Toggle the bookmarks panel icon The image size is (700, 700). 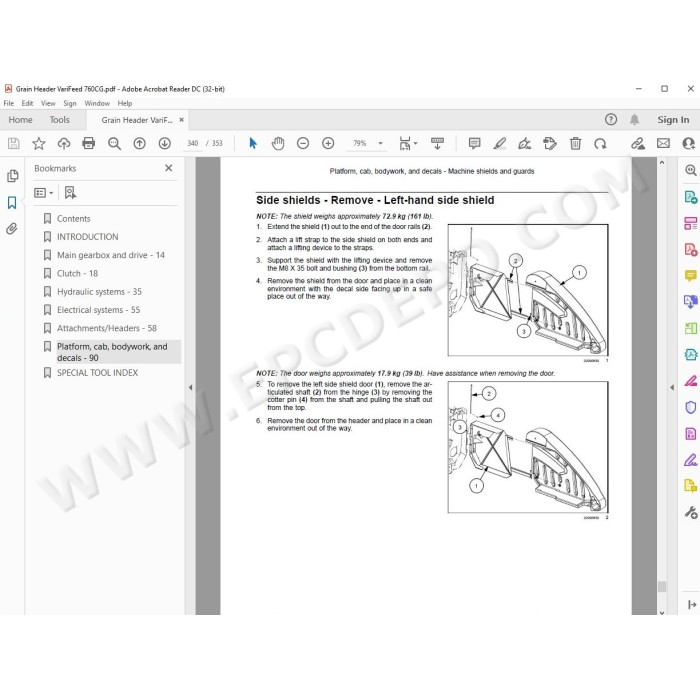pos(12,203)
